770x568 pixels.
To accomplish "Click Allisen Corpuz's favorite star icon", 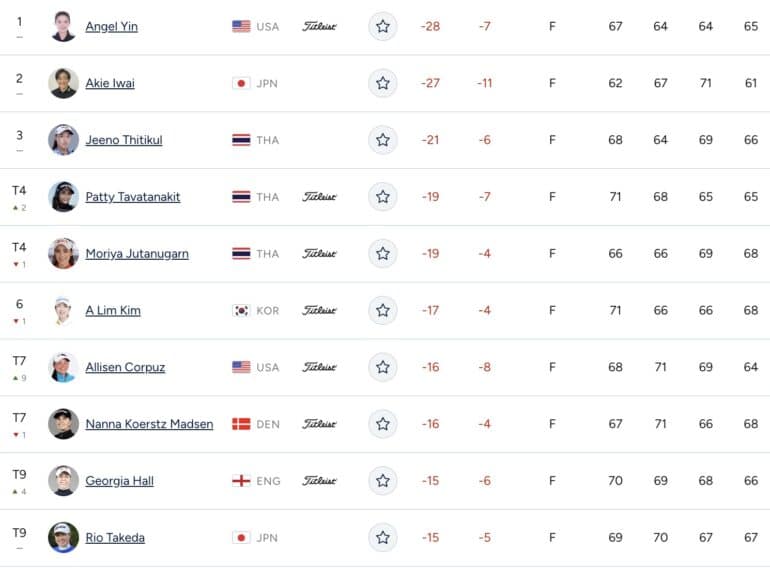I will (x=383, y=367).
